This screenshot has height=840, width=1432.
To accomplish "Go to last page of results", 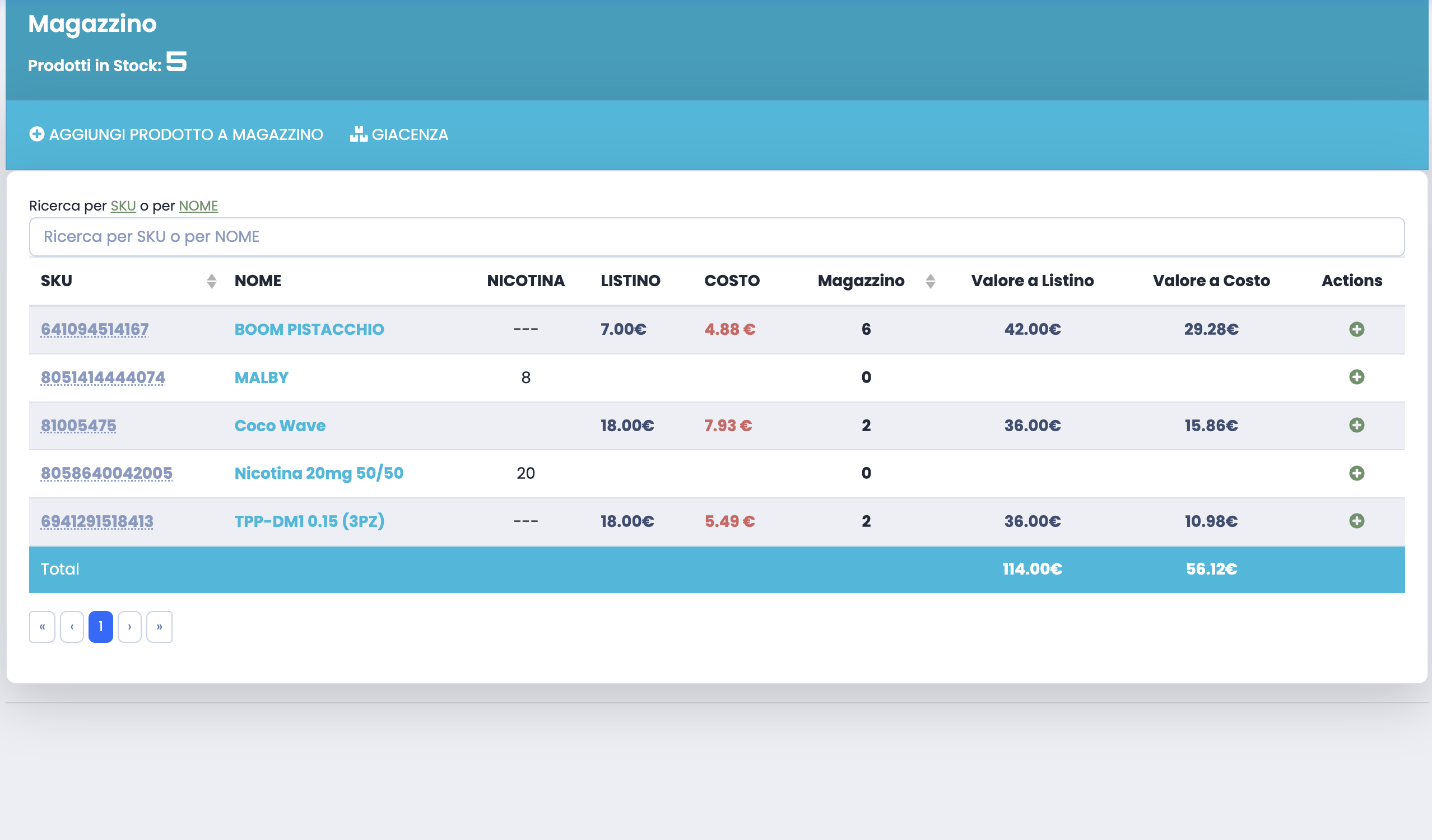I will click(159, 627).
